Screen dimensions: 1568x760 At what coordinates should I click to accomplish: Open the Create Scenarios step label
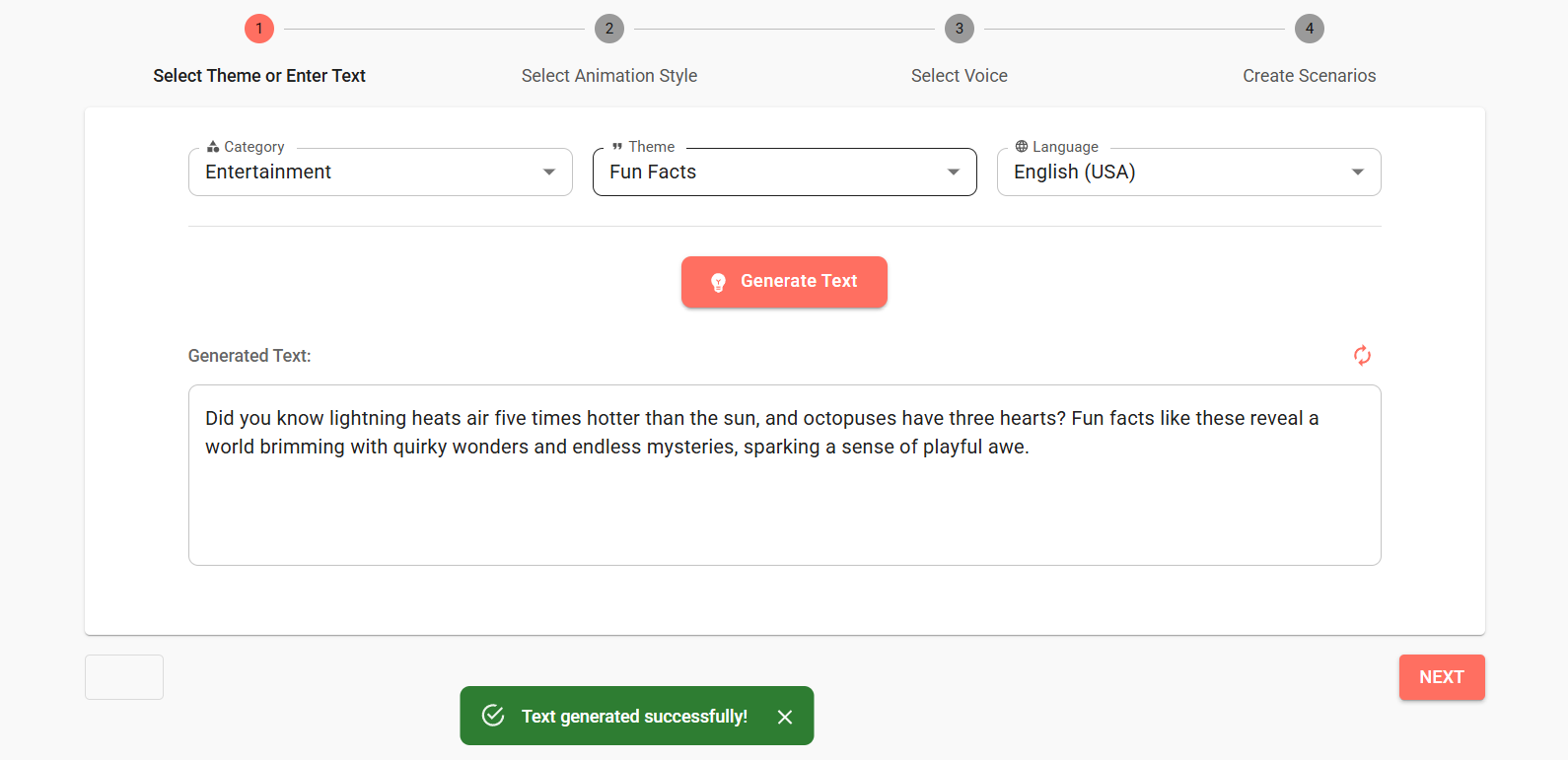pyautogui.click(x=1310, y=76)
